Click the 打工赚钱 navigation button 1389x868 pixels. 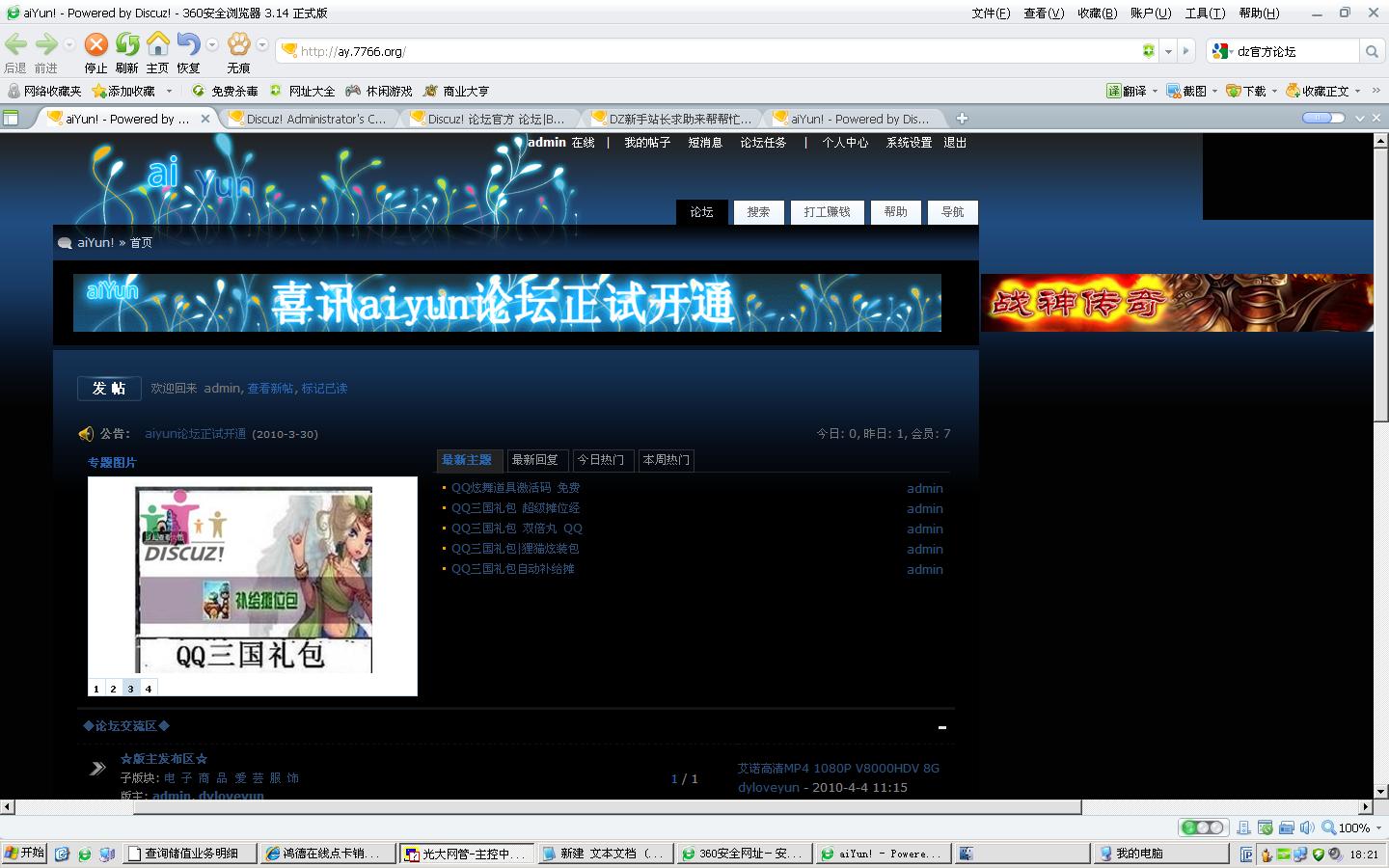tap(827, 212)
